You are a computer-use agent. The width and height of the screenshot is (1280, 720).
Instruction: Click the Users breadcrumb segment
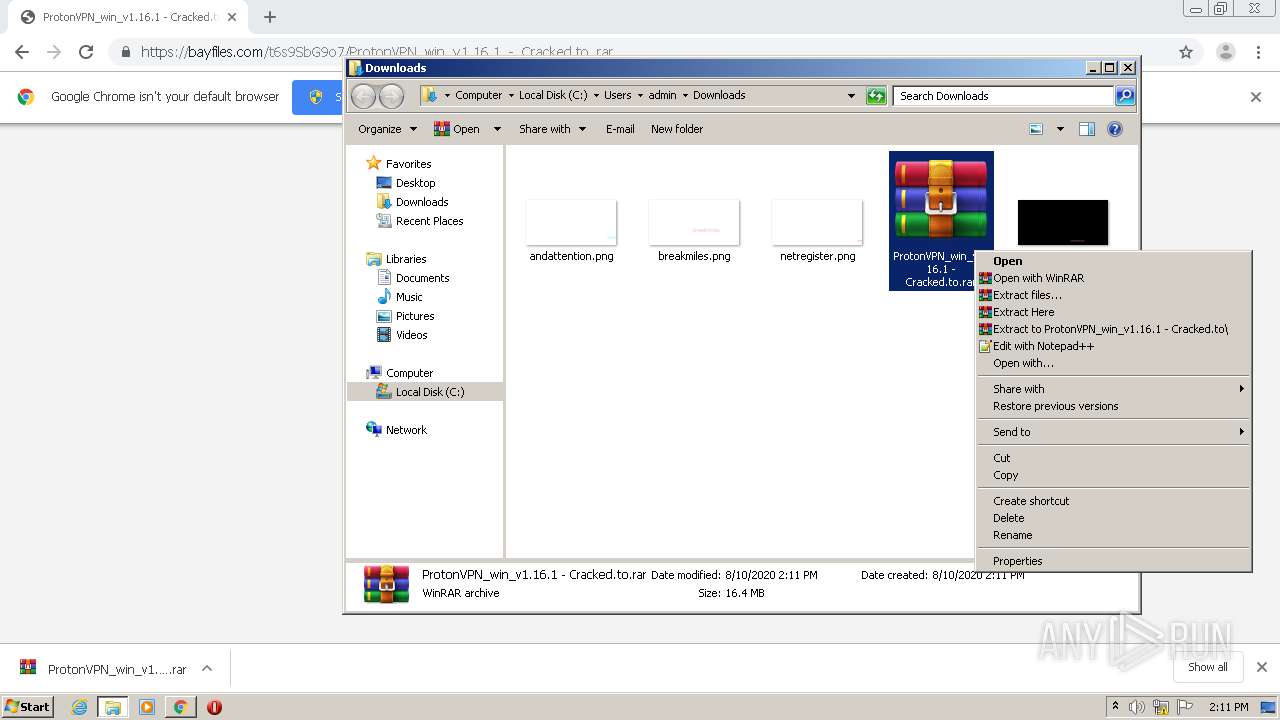(617, 95)
